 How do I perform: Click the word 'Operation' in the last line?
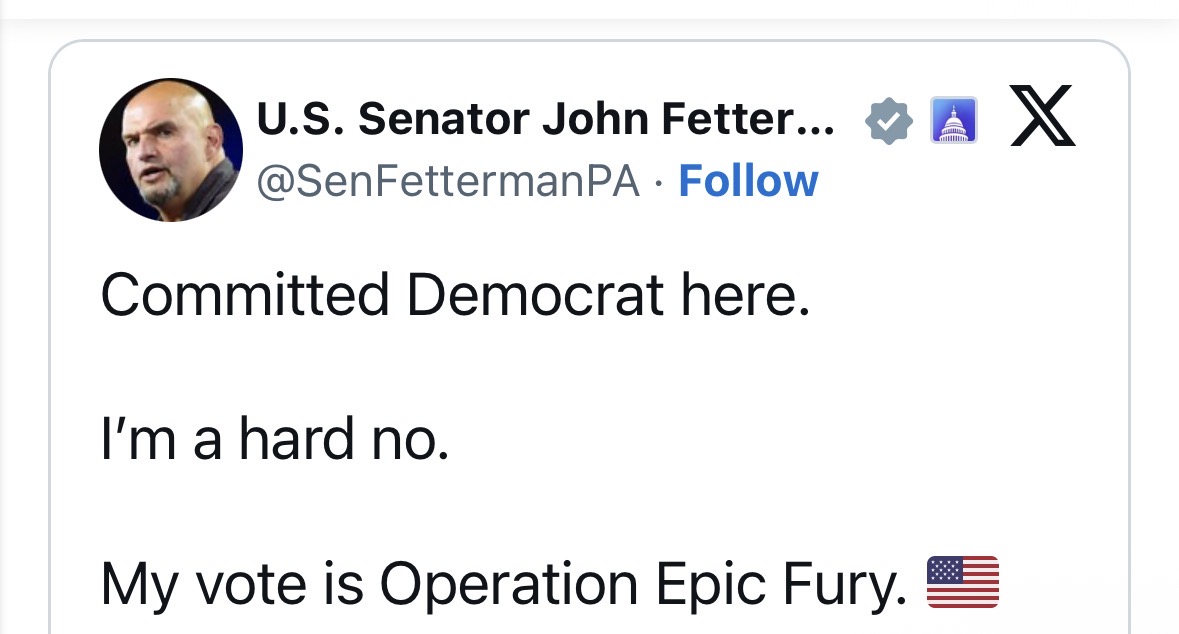[x=509, y=584]
